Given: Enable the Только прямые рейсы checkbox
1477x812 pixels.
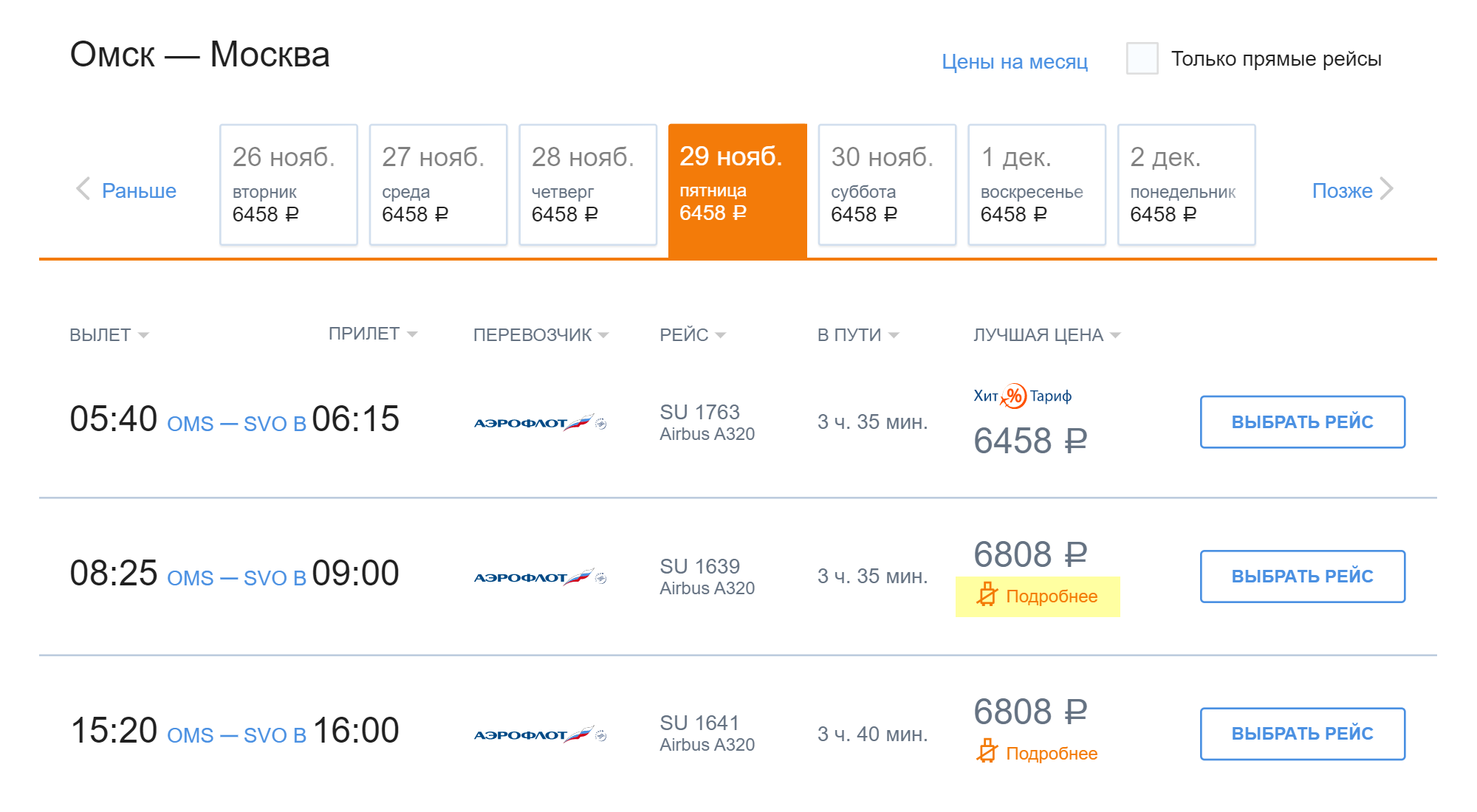Looking at the screenshot, I should [1142, 58].
